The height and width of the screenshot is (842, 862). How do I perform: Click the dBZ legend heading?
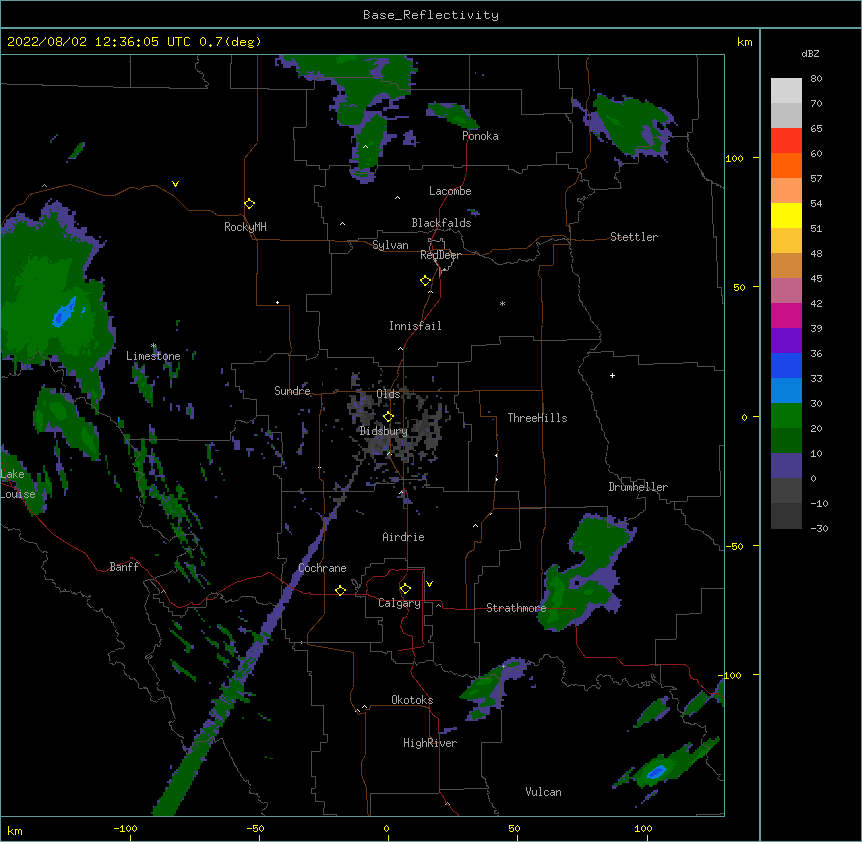[x=810, y=53]
